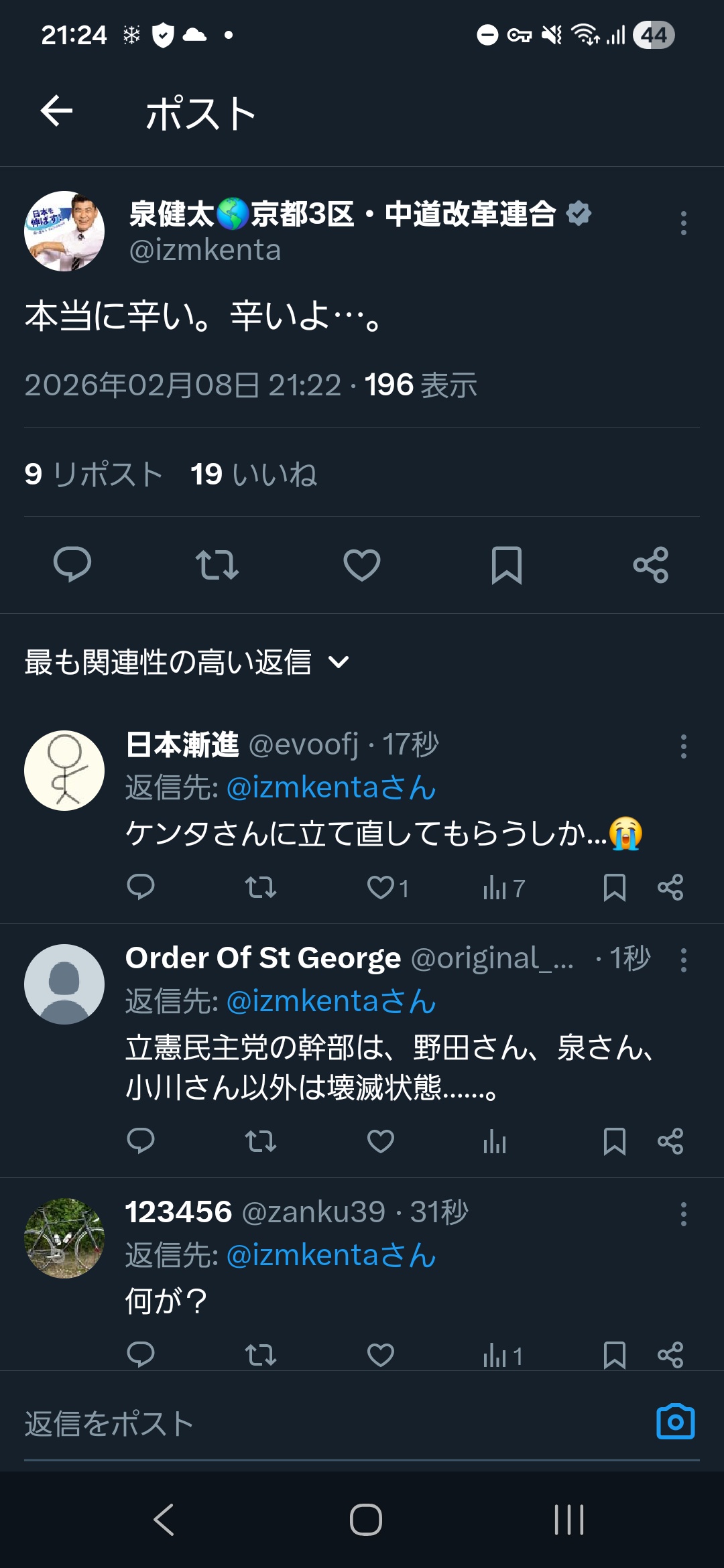Like the reply from 日本漸進
The height and width of the screenshot is (1568, 724).
click(x=382, y=887)
